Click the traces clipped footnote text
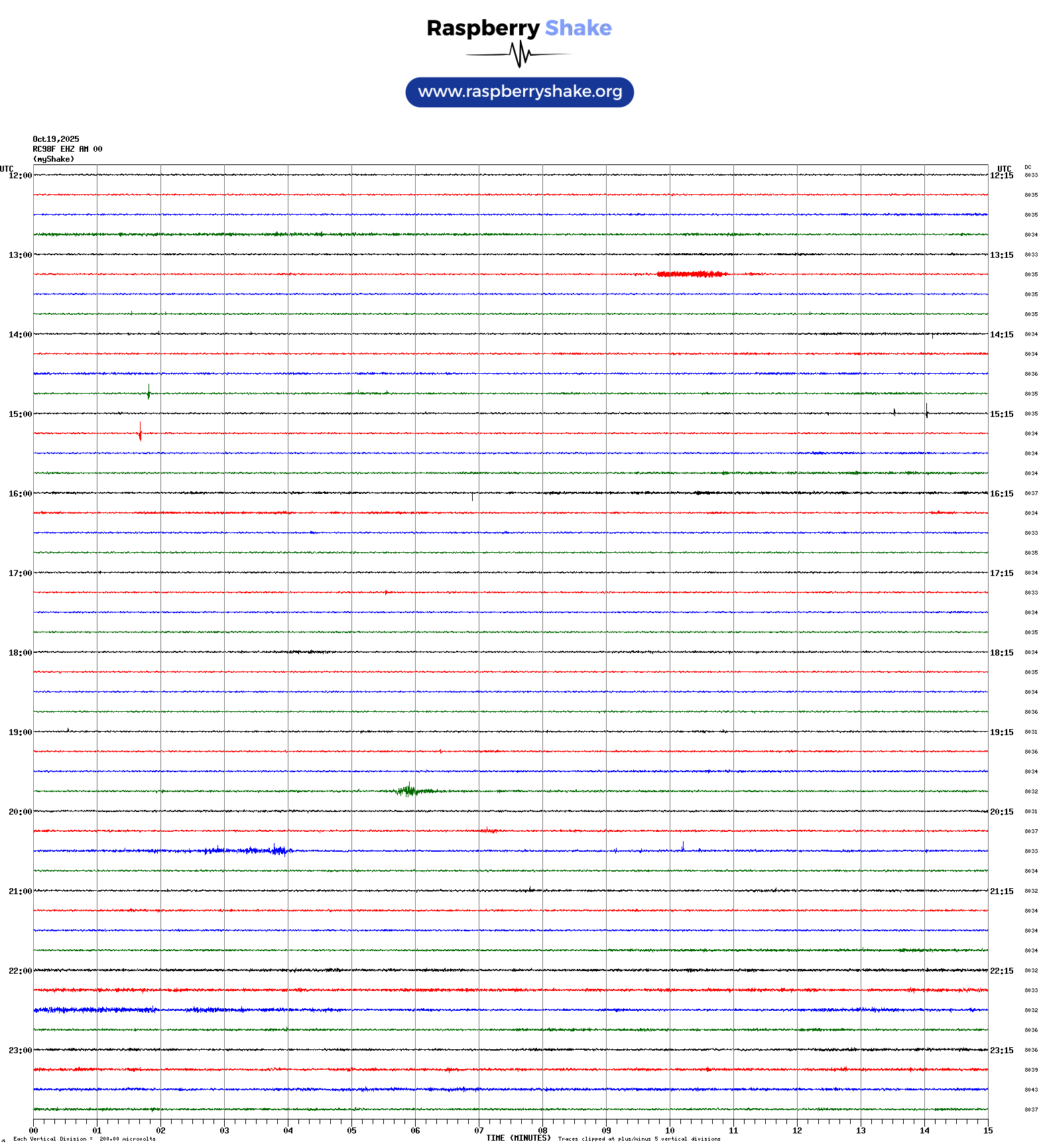 pyautogui.click(x=639, y=1139)
